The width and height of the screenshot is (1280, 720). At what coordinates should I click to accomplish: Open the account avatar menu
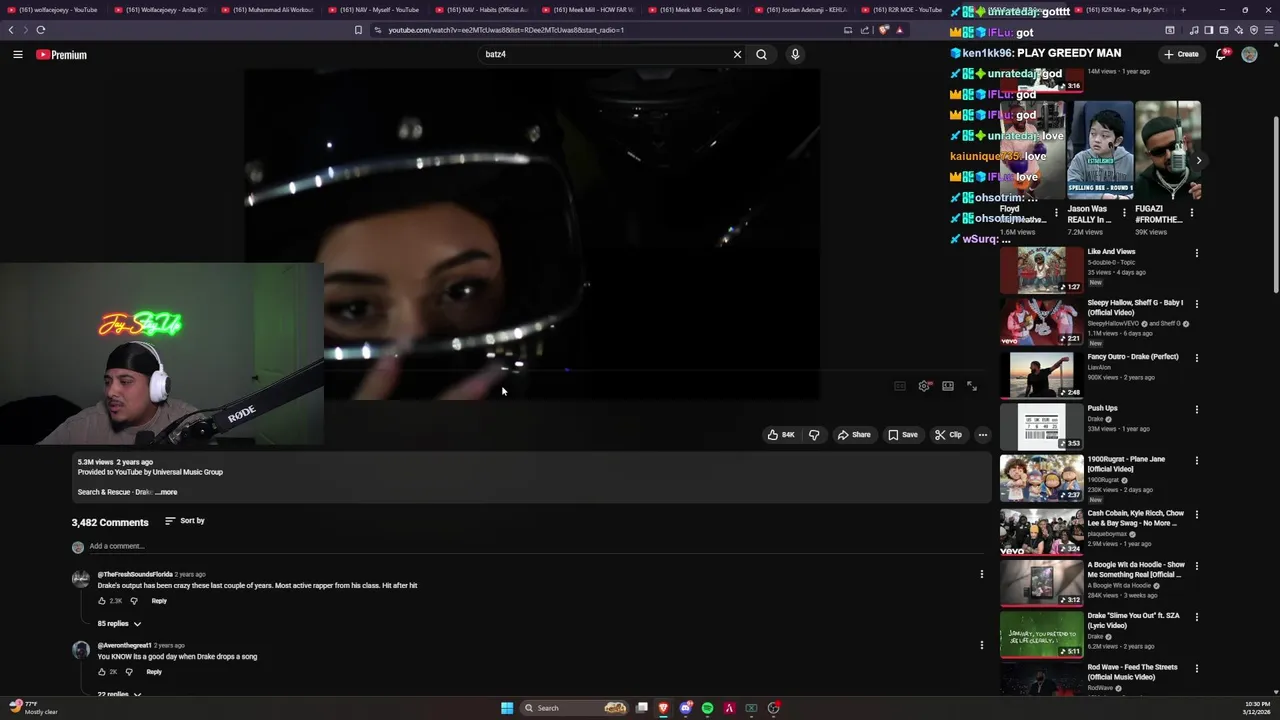coord(1249,54)
